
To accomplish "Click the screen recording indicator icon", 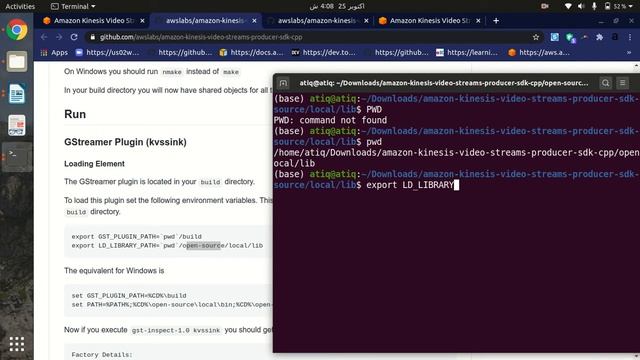I will click(545, 7).
